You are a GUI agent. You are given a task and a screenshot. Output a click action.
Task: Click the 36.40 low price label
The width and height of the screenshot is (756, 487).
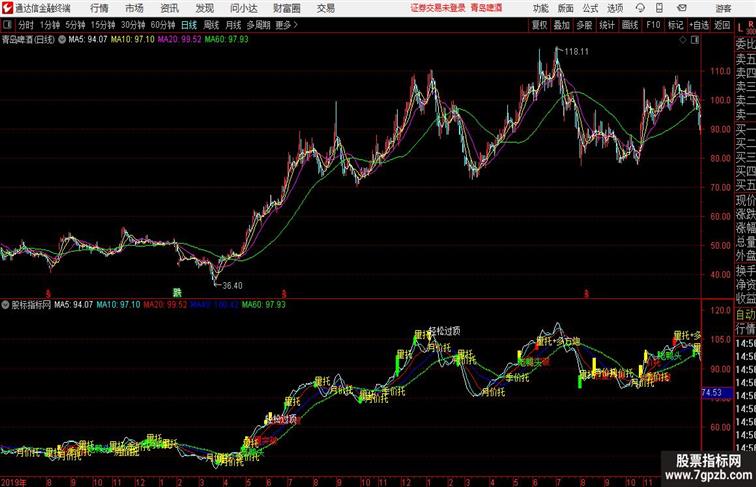click(232, 285)
